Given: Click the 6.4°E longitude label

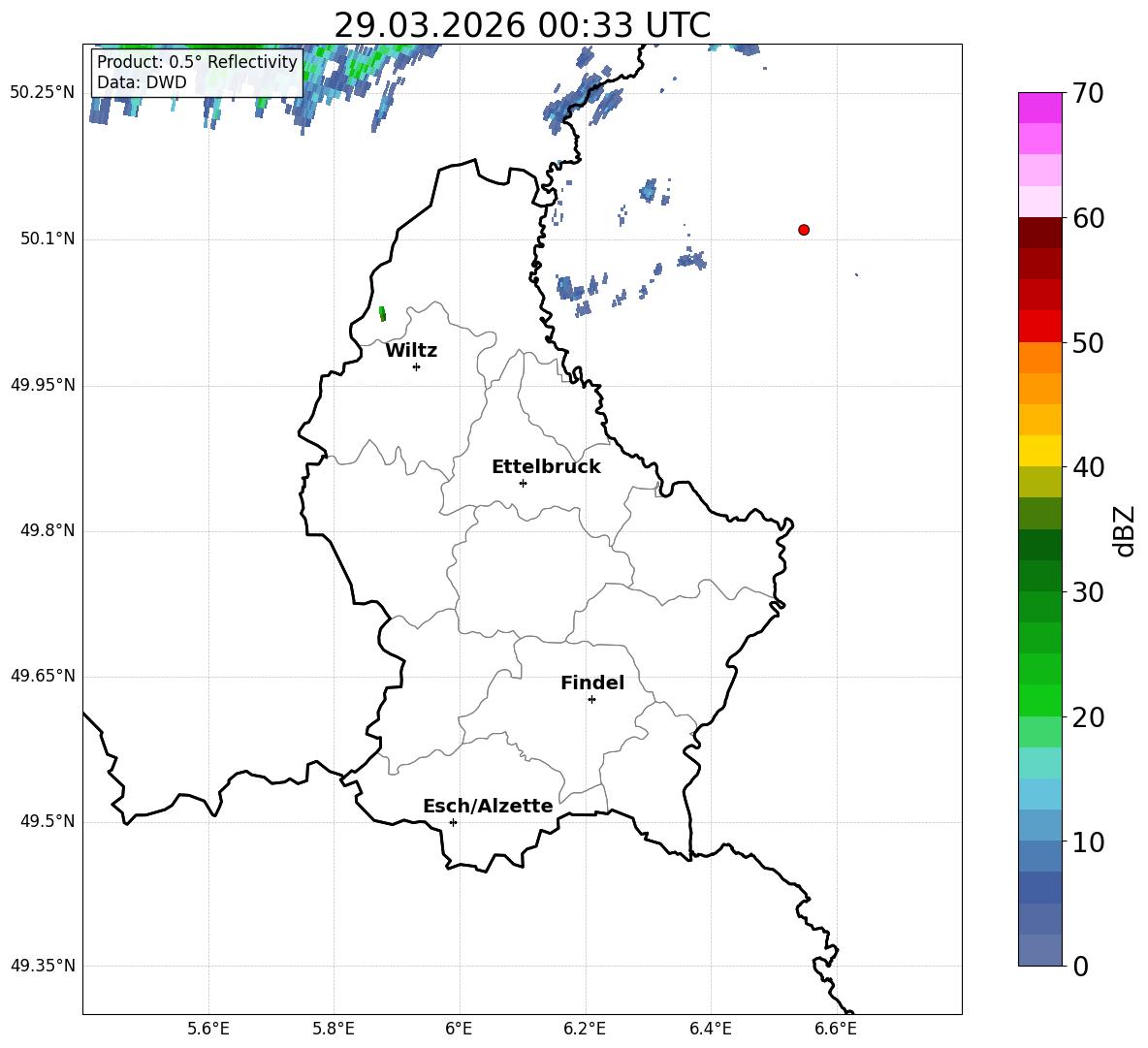Looking at the screenshot, I should coord(710,1029).
